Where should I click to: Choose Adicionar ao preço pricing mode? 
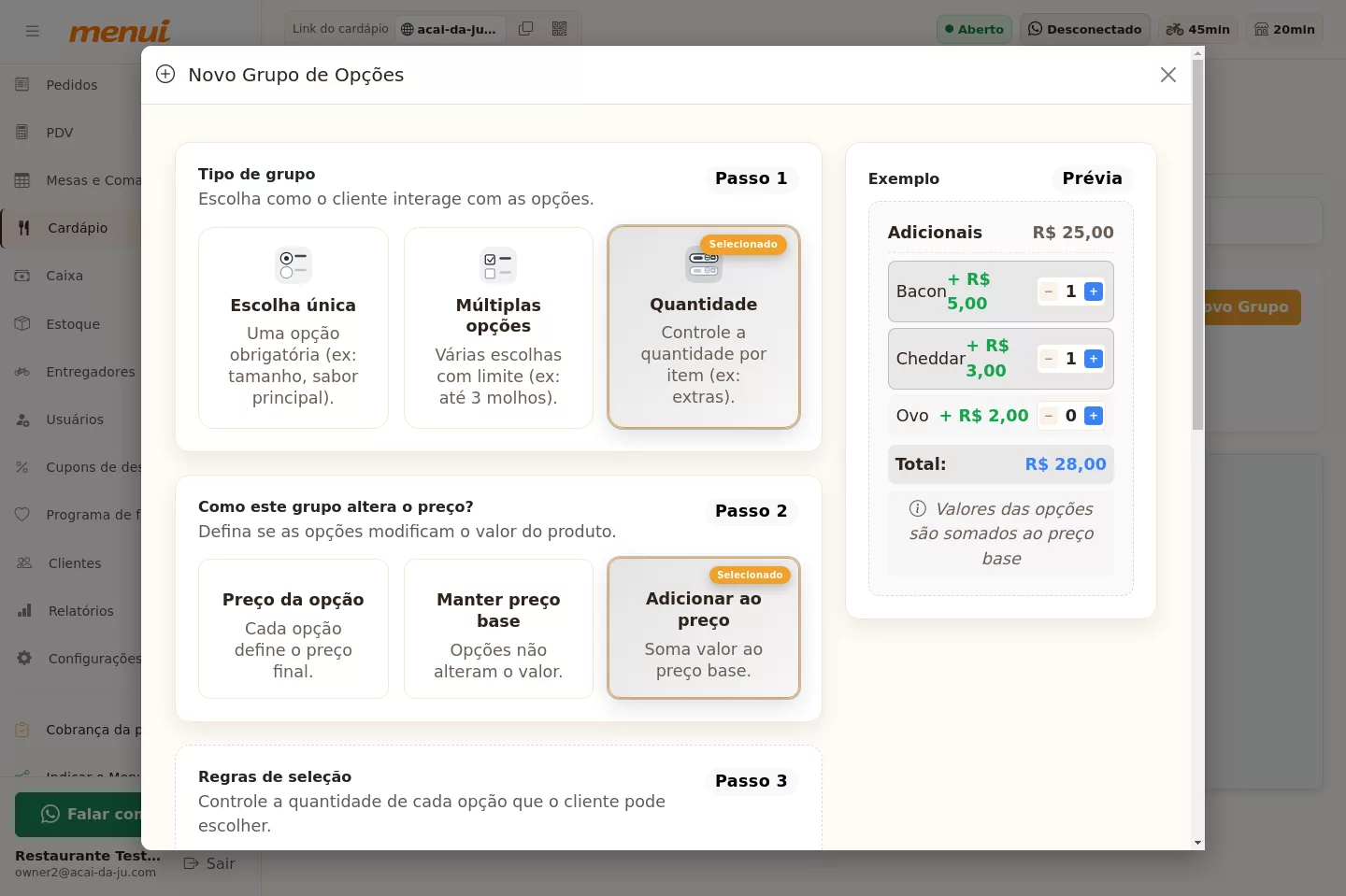[704, 628]
